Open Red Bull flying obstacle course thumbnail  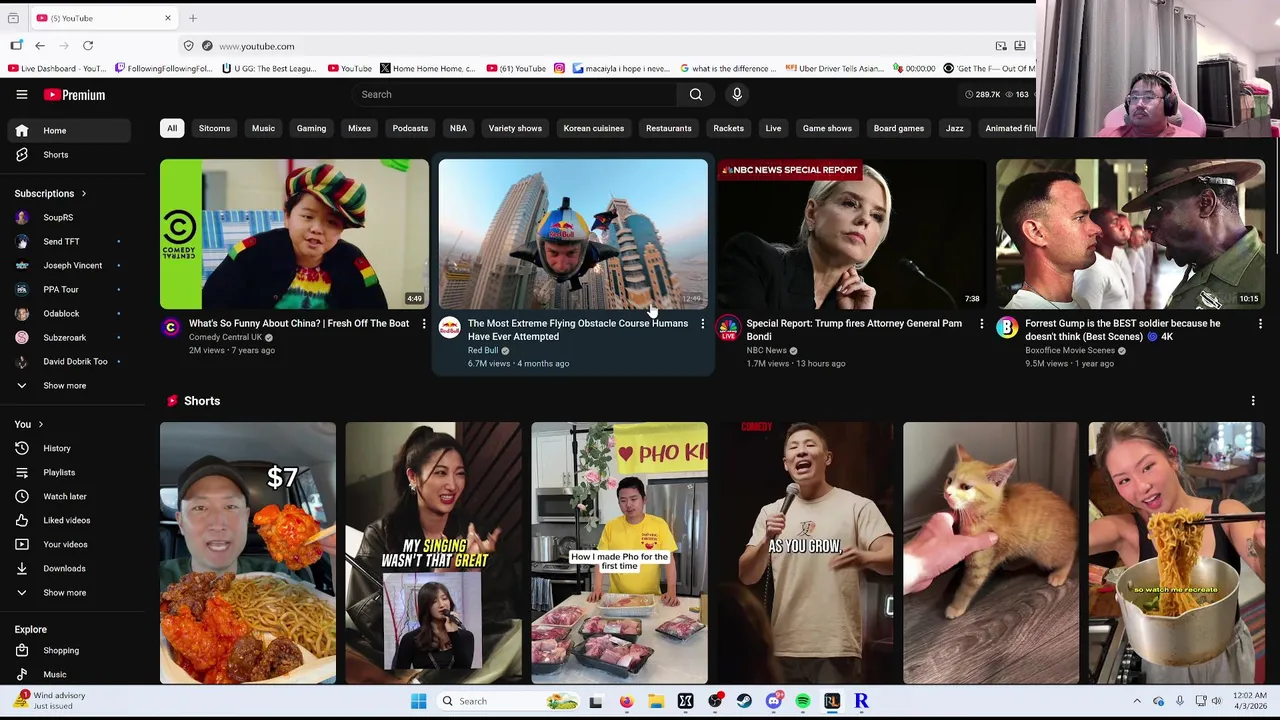coord(573,233)
